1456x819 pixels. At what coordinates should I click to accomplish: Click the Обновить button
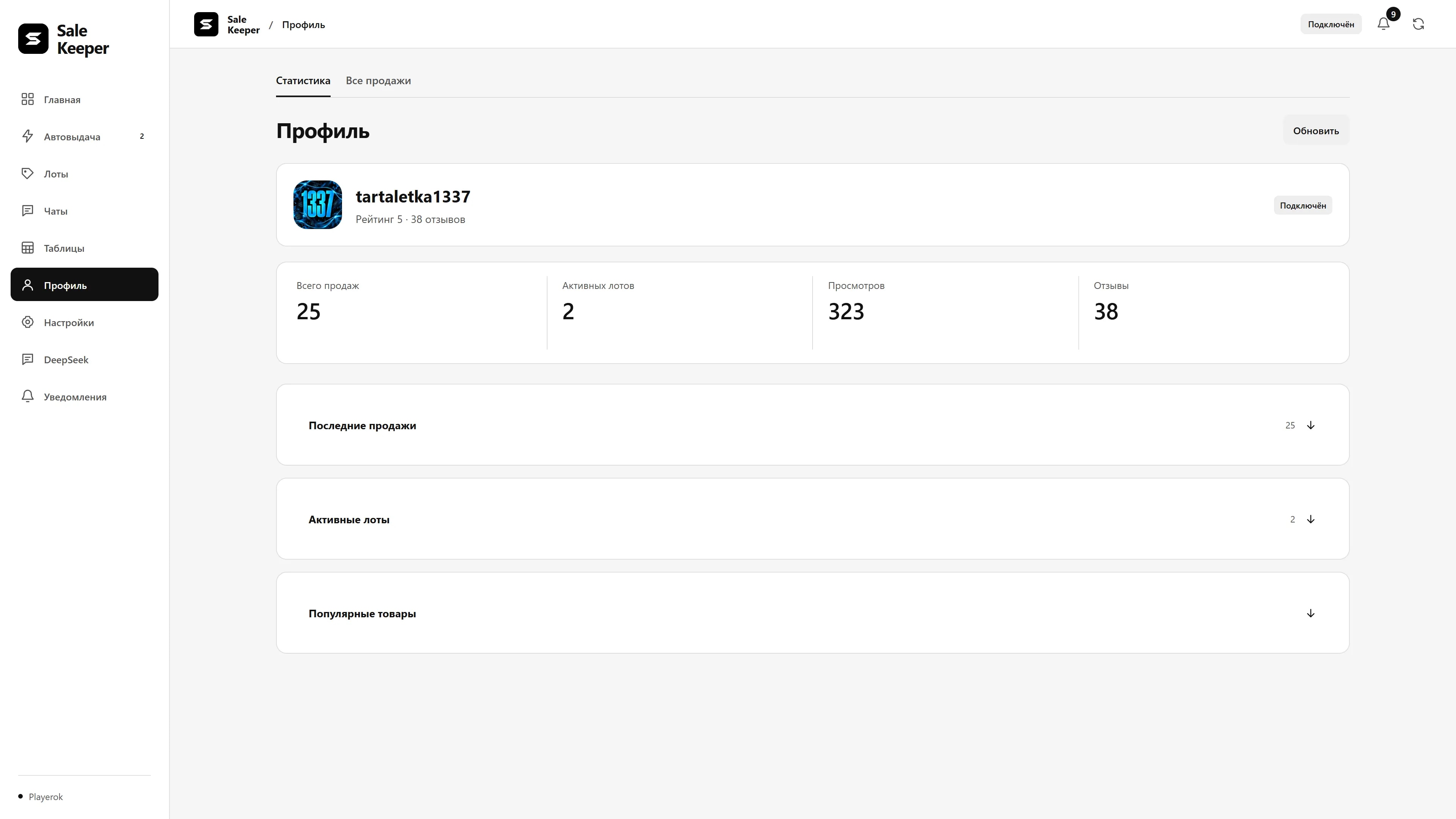click(x=1316, y=130)
